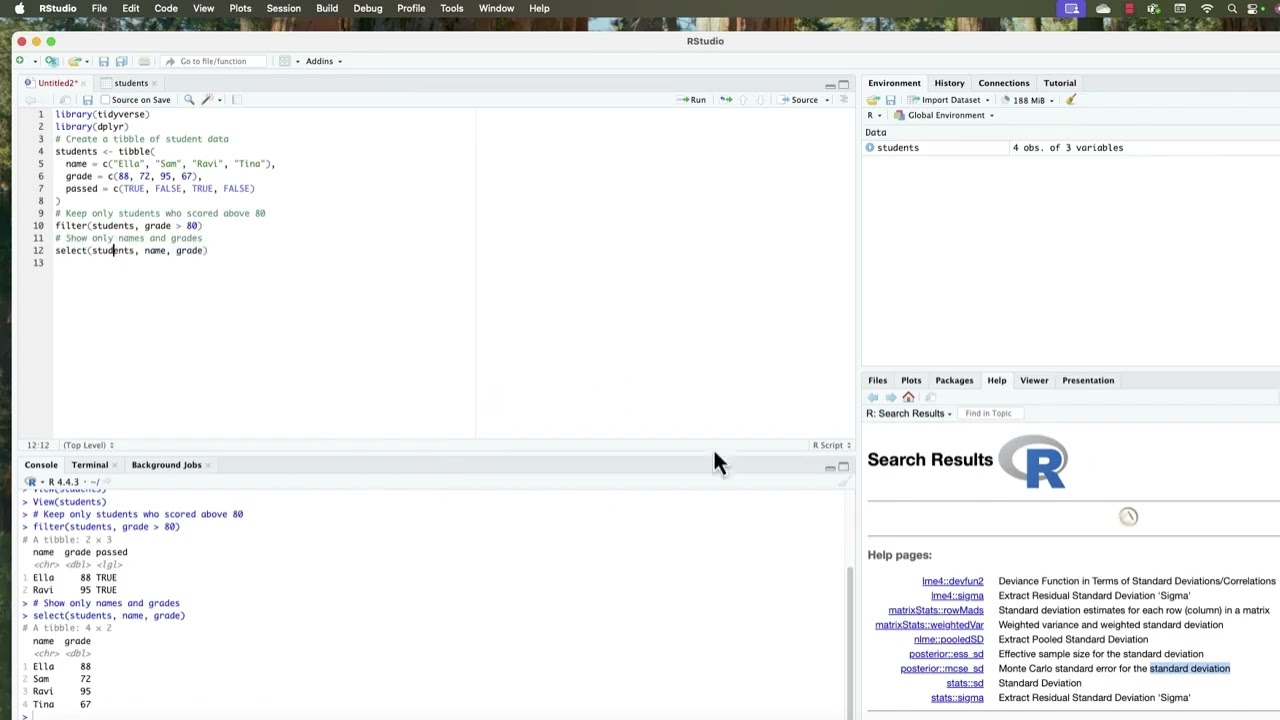Click the console vertical scrollbar
This screenshot has height=720, width=1280.
(850, 640)
